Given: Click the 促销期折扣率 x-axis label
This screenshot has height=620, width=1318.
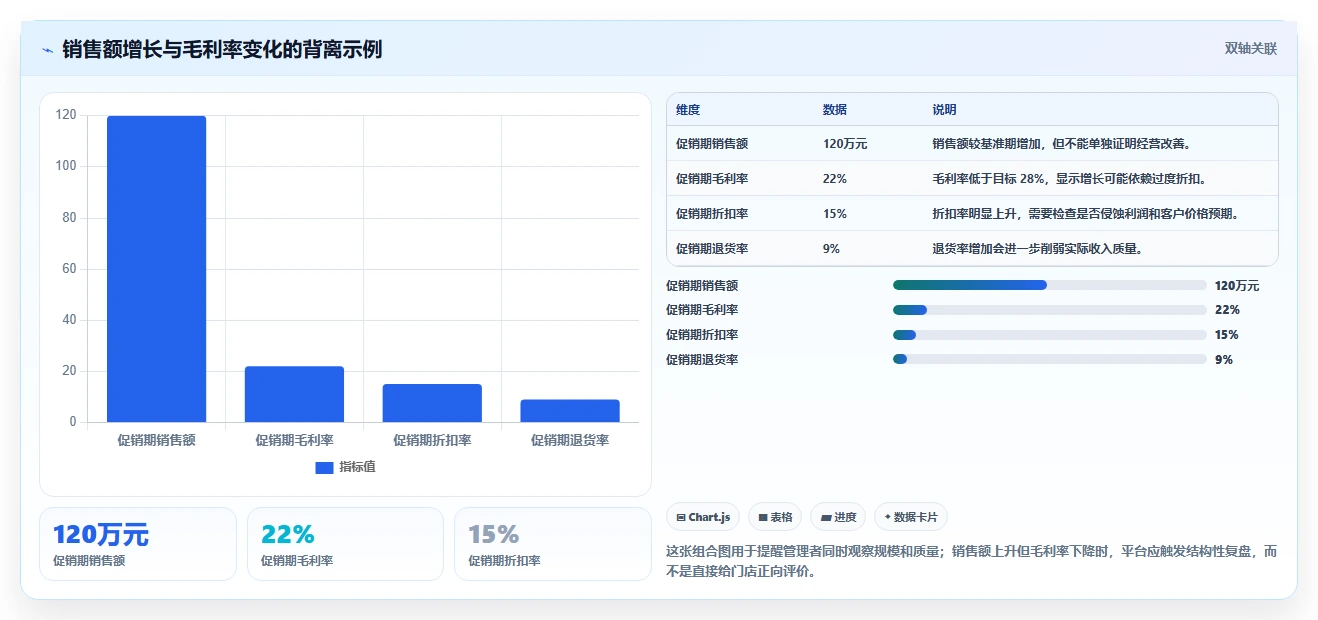Looking at the screenshot, I should [x=432, y=440].
